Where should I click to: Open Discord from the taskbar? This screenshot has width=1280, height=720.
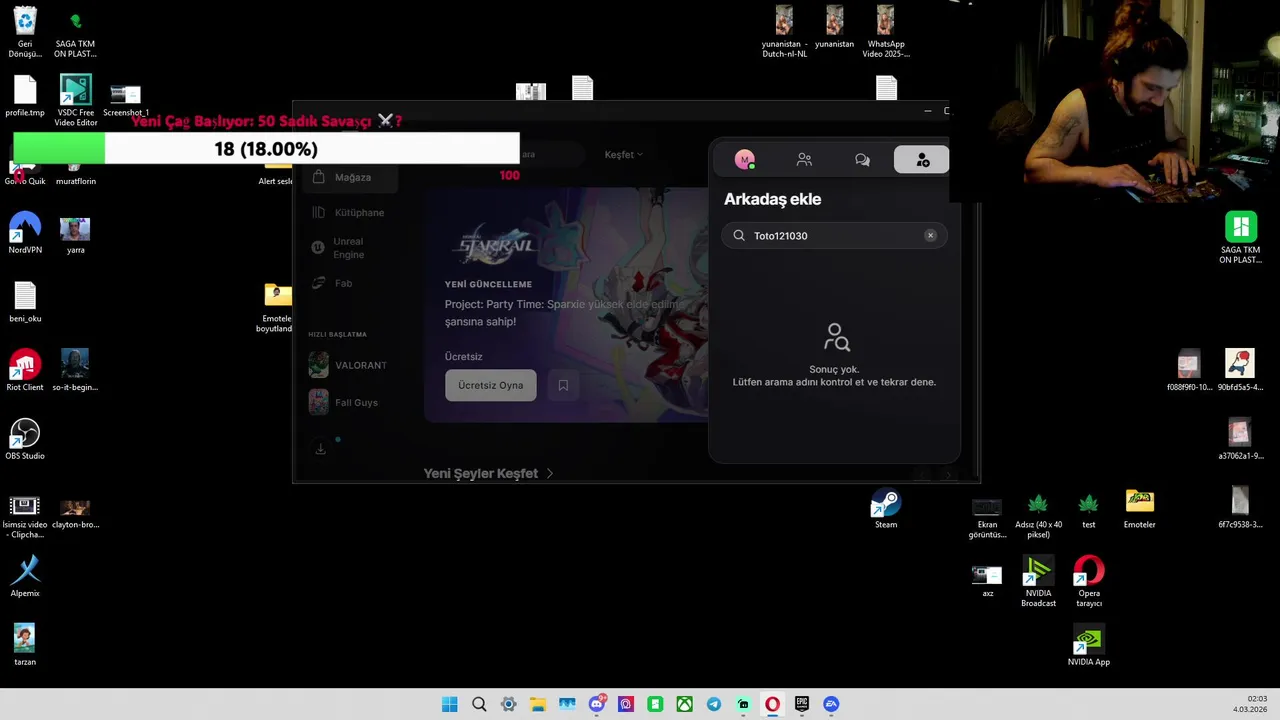[x=597, y=704]
